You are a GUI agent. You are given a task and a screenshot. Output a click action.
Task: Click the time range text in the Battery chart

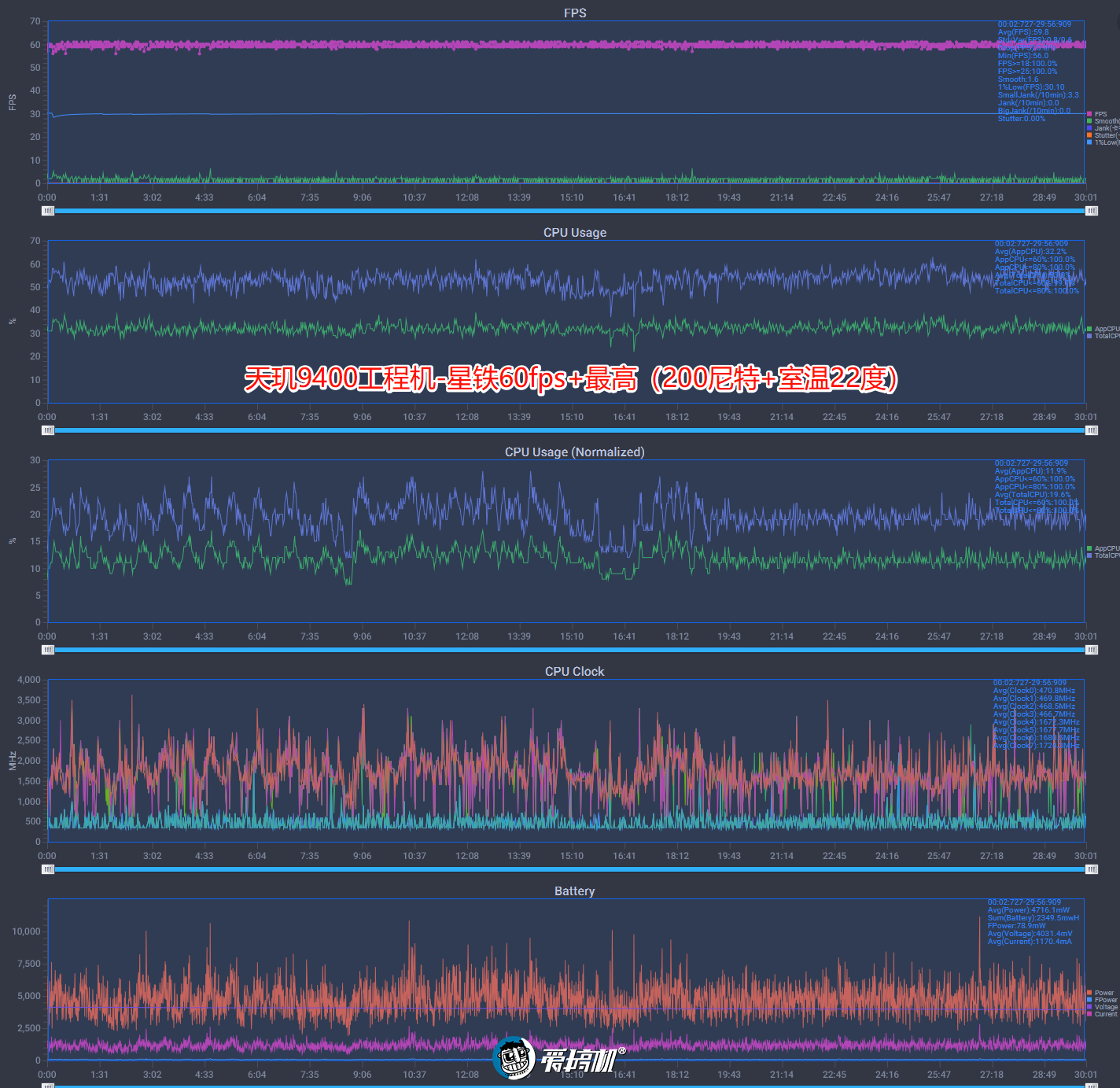[1024, 902]
